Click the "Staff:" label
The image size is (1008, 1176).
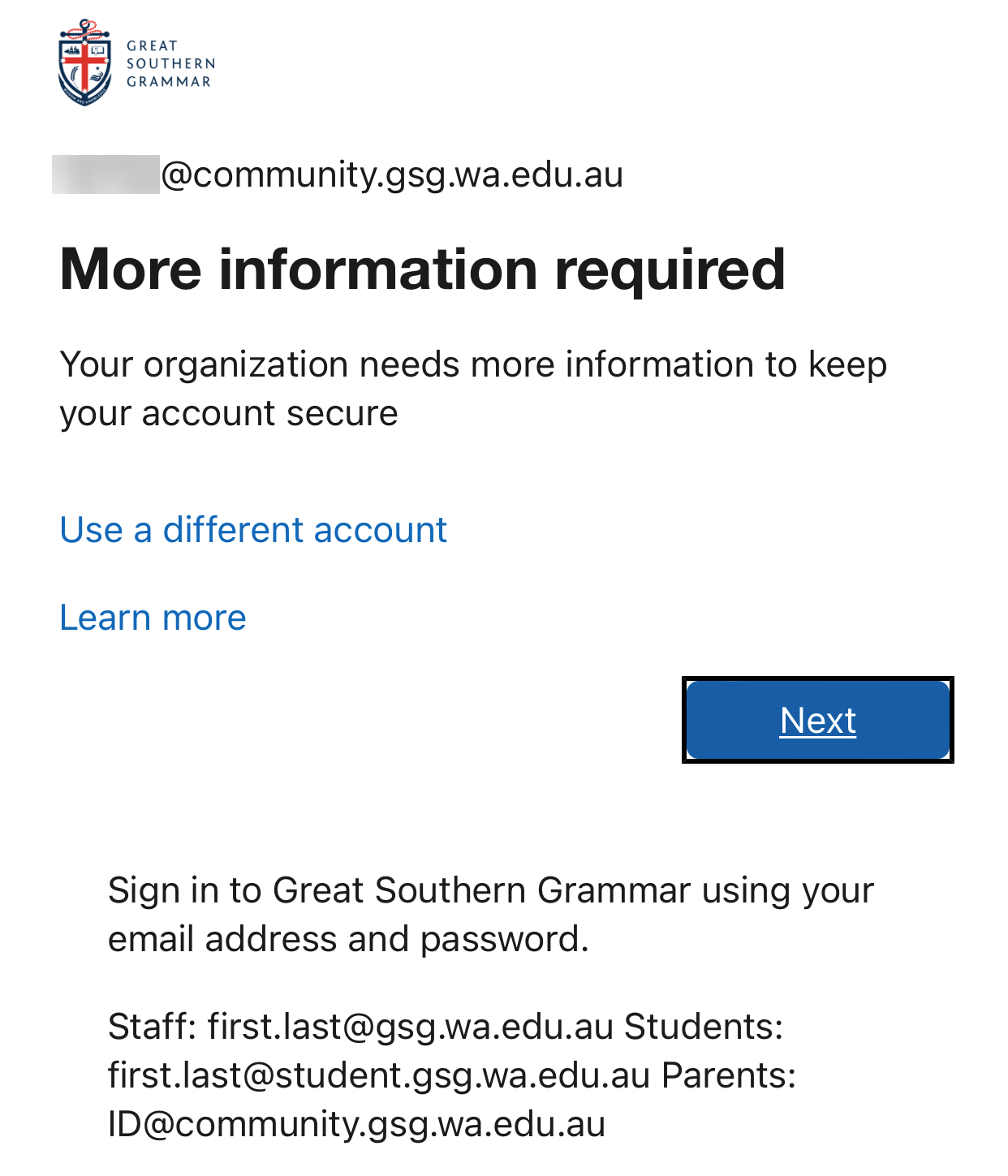pyautogui.click(x=153, y=1027)
